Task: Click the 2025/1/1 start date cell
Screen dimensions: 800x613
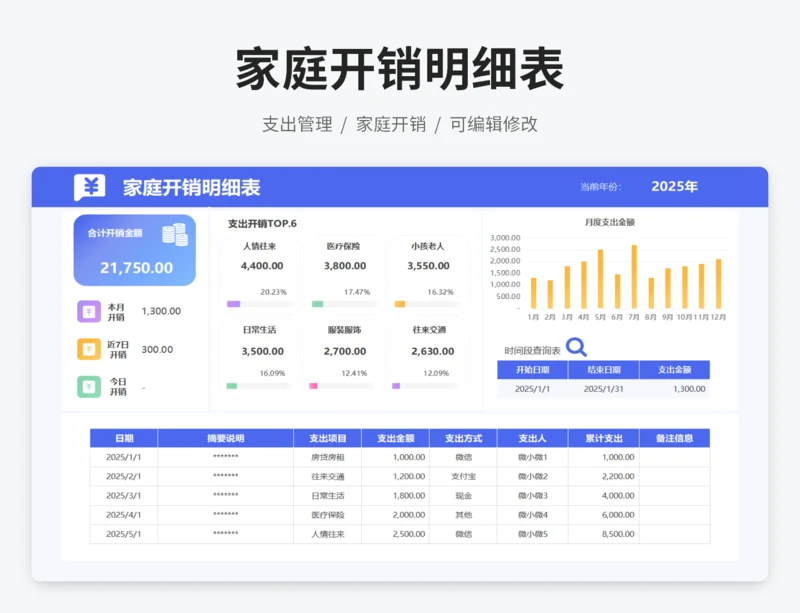Action: click(532, 389)
